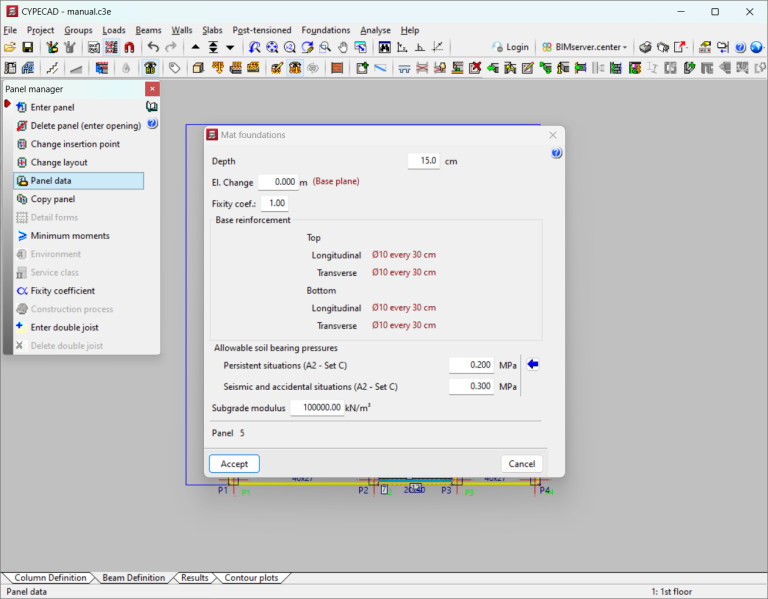The image size is (768, 599).
Task: Select Fixity coefficient in Panel manager
Action: tap(62, 291)
